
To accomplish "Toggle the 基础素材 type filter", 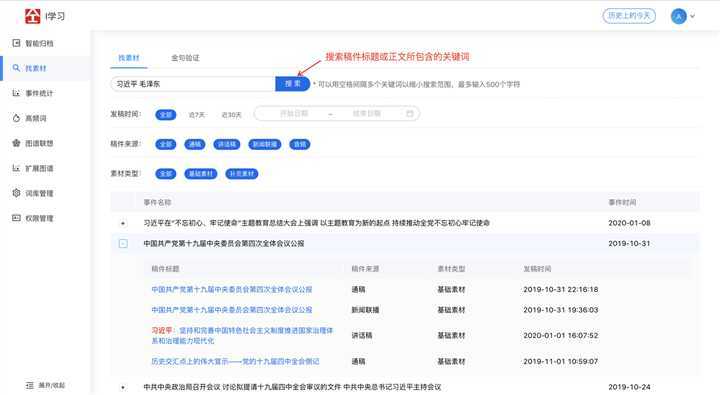I will pos(201,174).
